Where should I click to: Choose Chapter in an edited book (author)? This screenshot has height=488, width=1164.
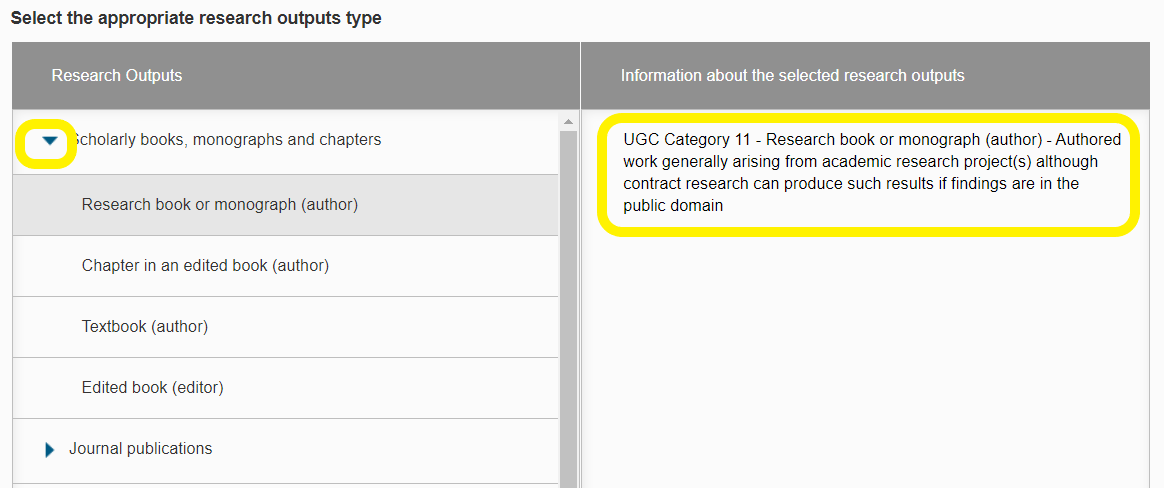[x=286, y=266]
